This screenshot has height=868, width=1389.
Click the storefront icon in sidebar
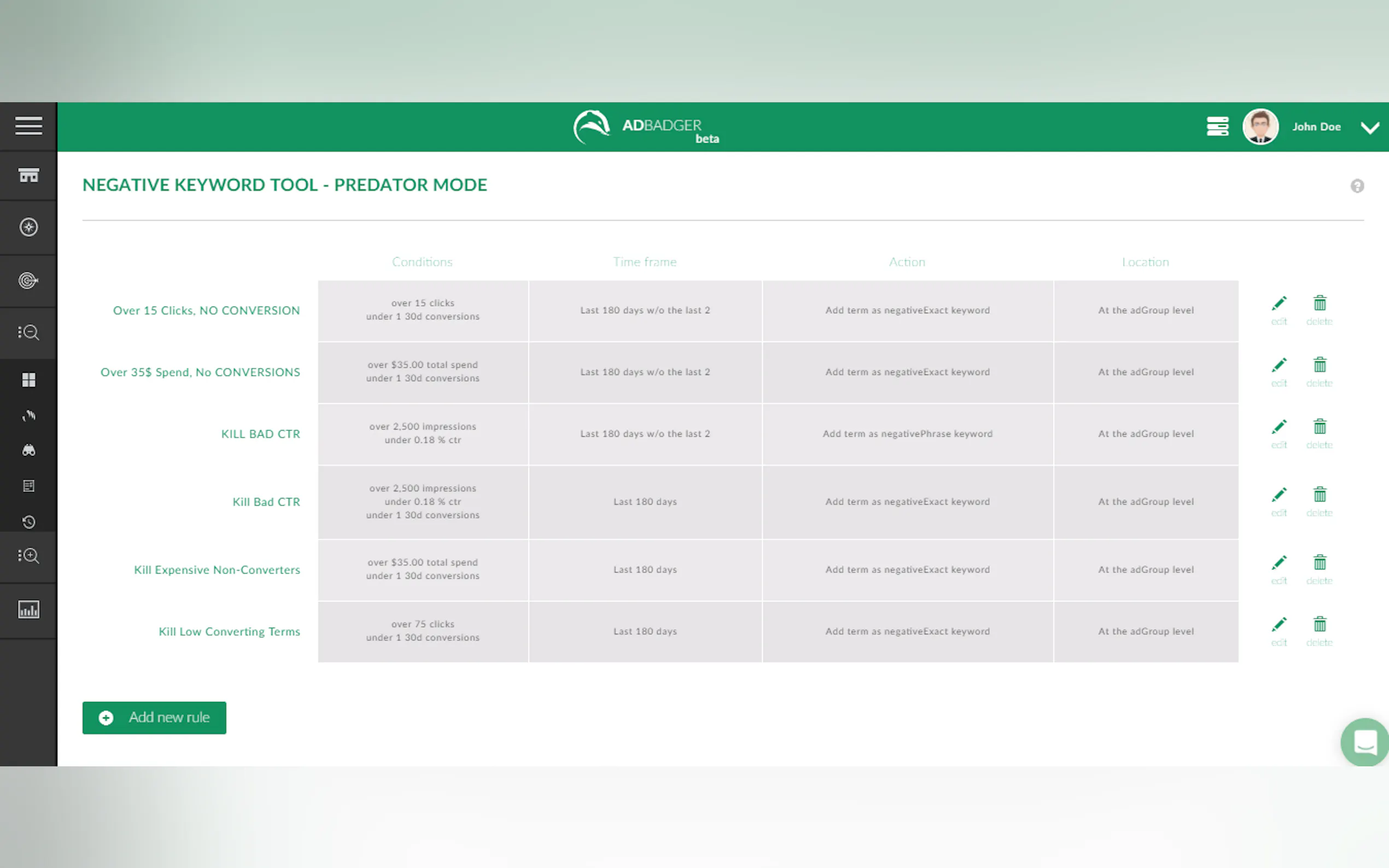pyautogui.click(x=28, y=175)
